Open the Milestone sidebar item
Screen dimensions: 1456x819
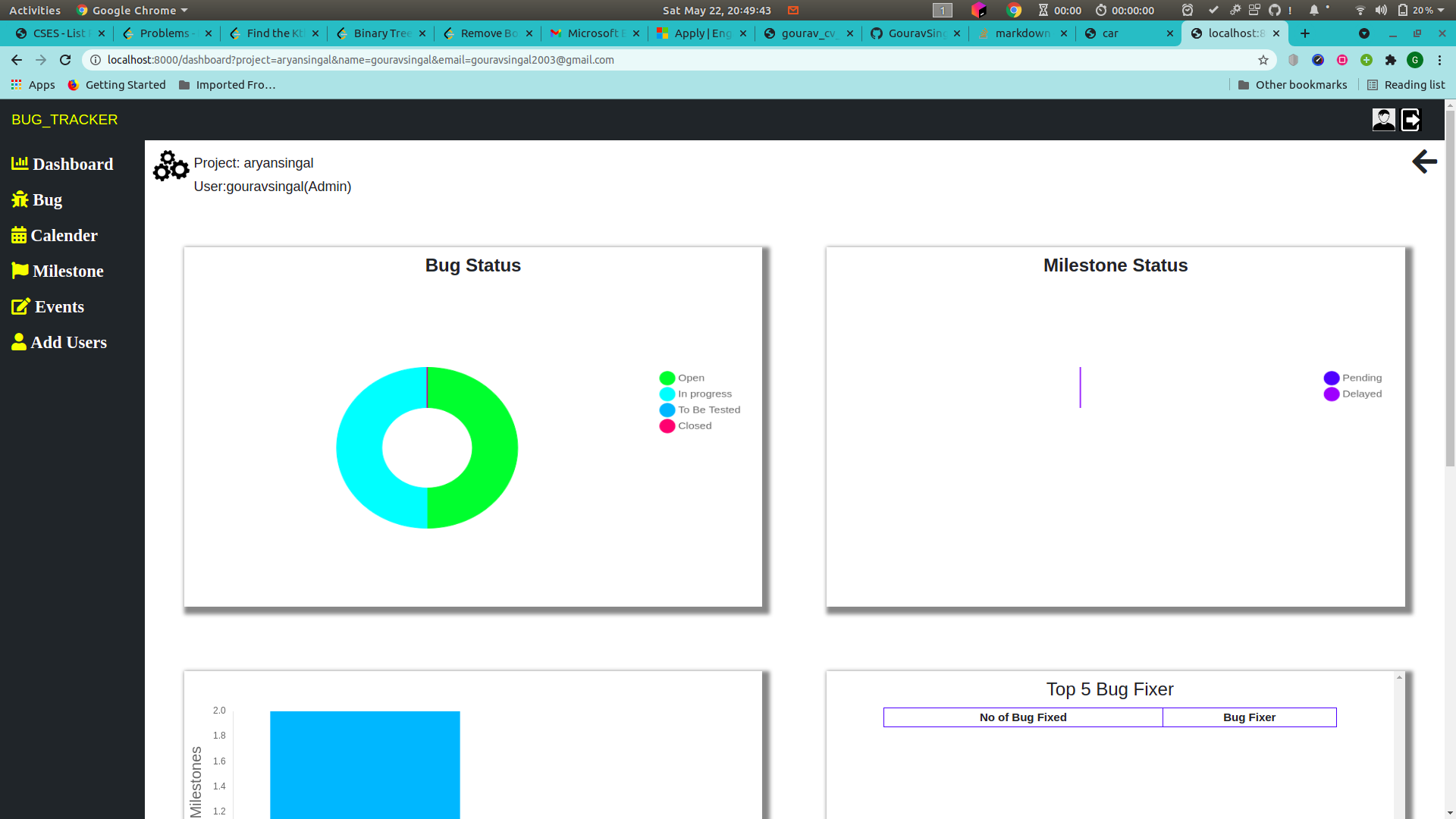[58, 271]
